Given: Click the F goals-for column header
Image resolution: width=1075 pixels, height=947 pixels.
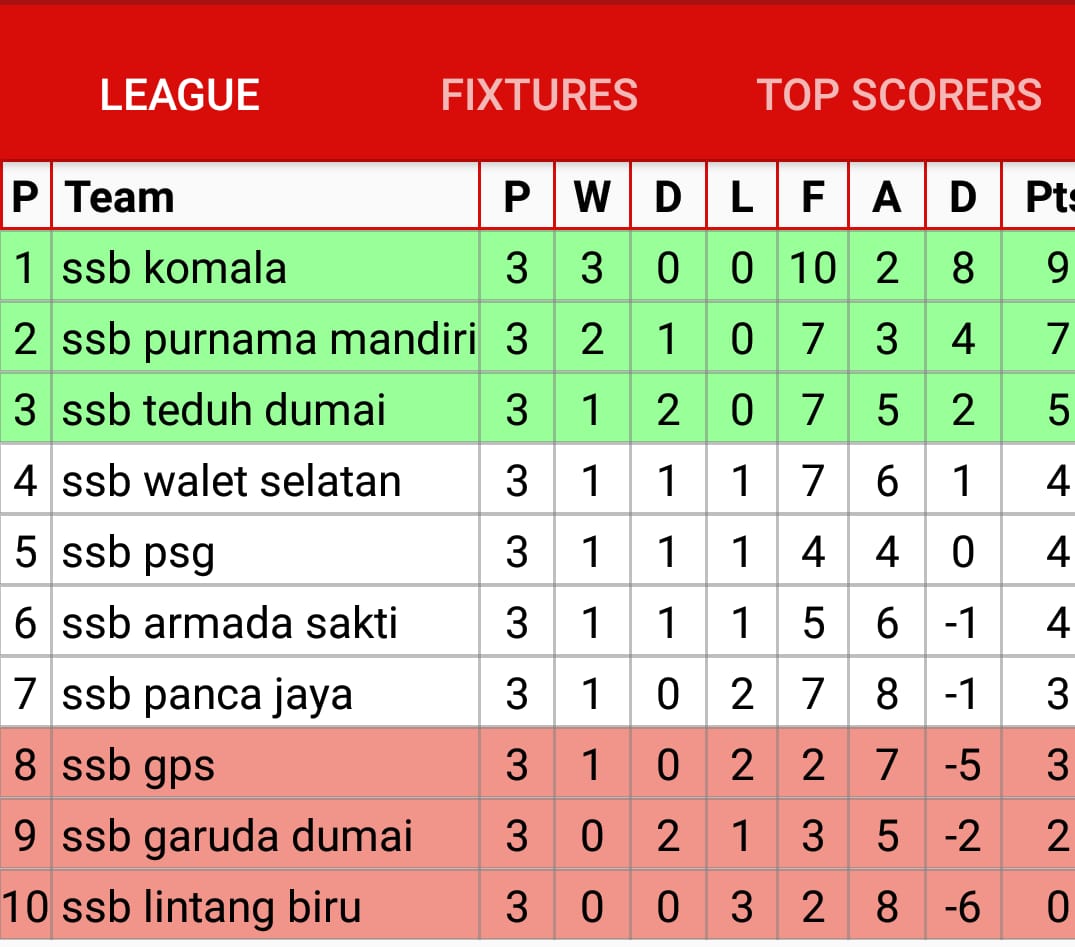Looking at the screenshot, I should coord(812,197).
